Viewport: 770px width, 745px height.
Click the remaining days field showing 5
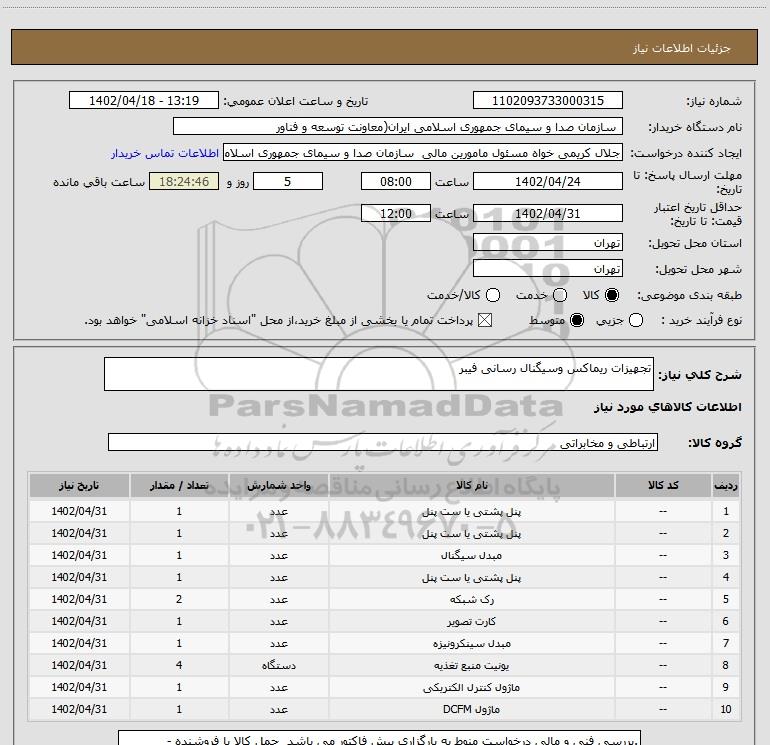click(x=288, y=181)
